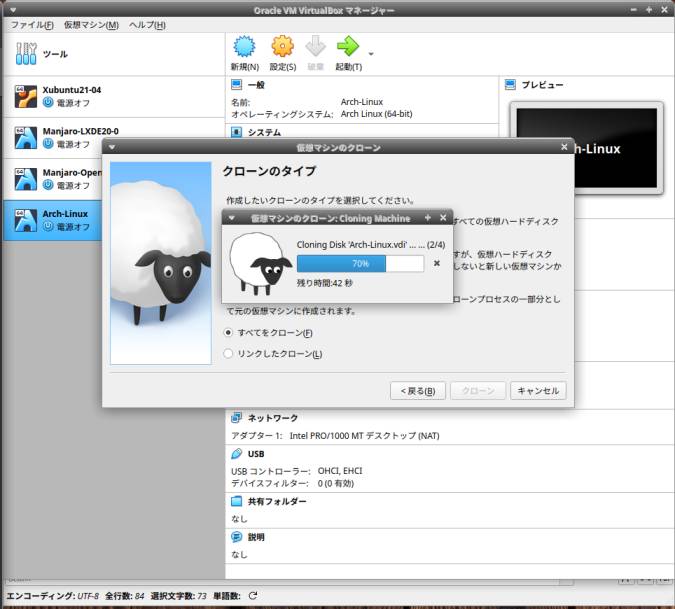
Task: Click the USB section header text
Action: click(x=256, y=454)
